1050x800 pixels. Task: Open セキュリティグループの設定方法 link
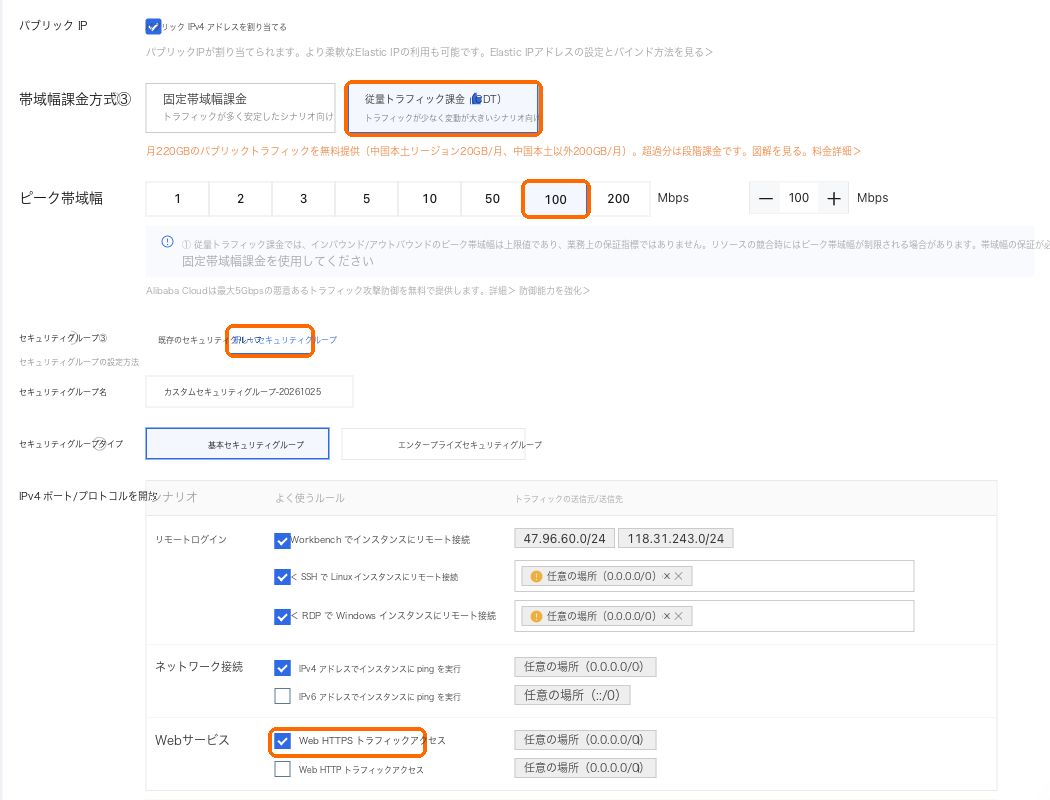[x=79, y=362]
